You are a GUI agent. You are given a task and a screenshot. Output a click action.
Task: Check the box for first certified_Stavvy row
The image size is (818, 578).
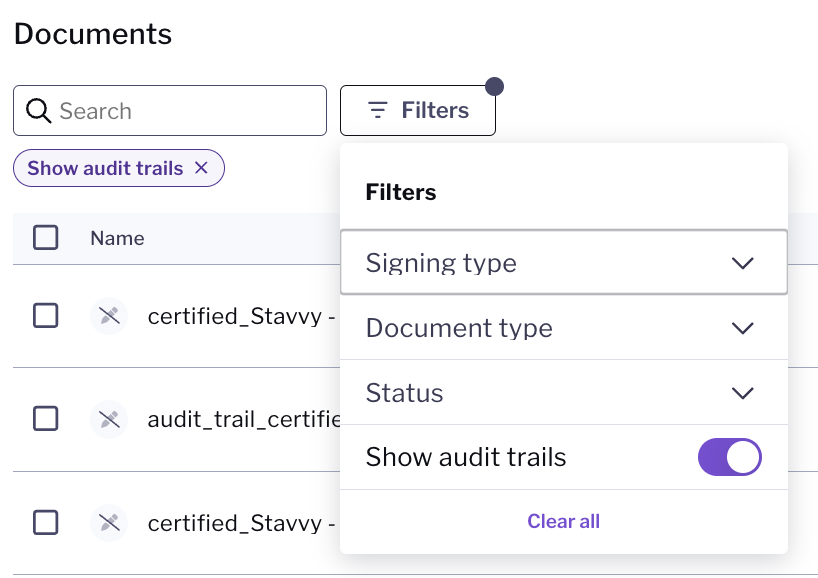click(x=45, y=316)
